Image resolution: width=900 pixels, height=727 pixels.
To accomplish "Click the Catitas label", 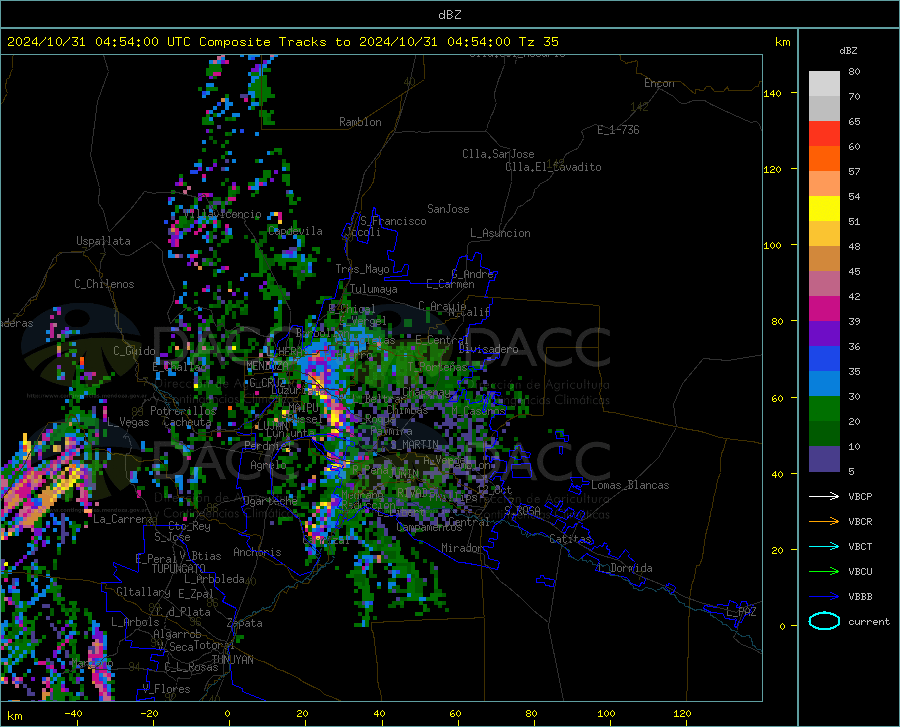I will 571,539.
